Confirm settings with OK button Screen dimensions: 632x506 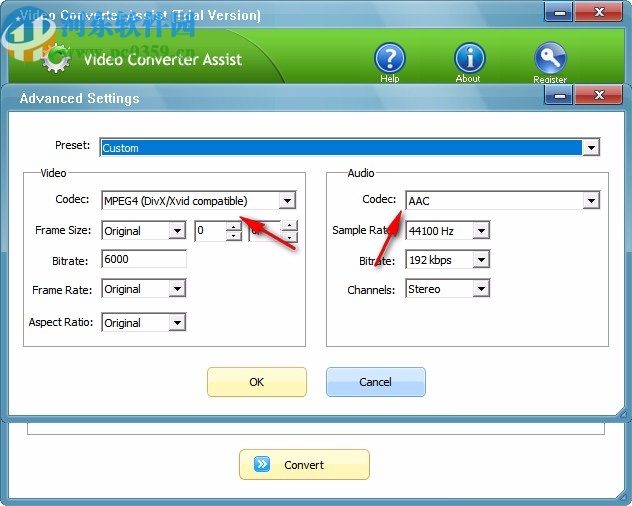tap(257, 382)
